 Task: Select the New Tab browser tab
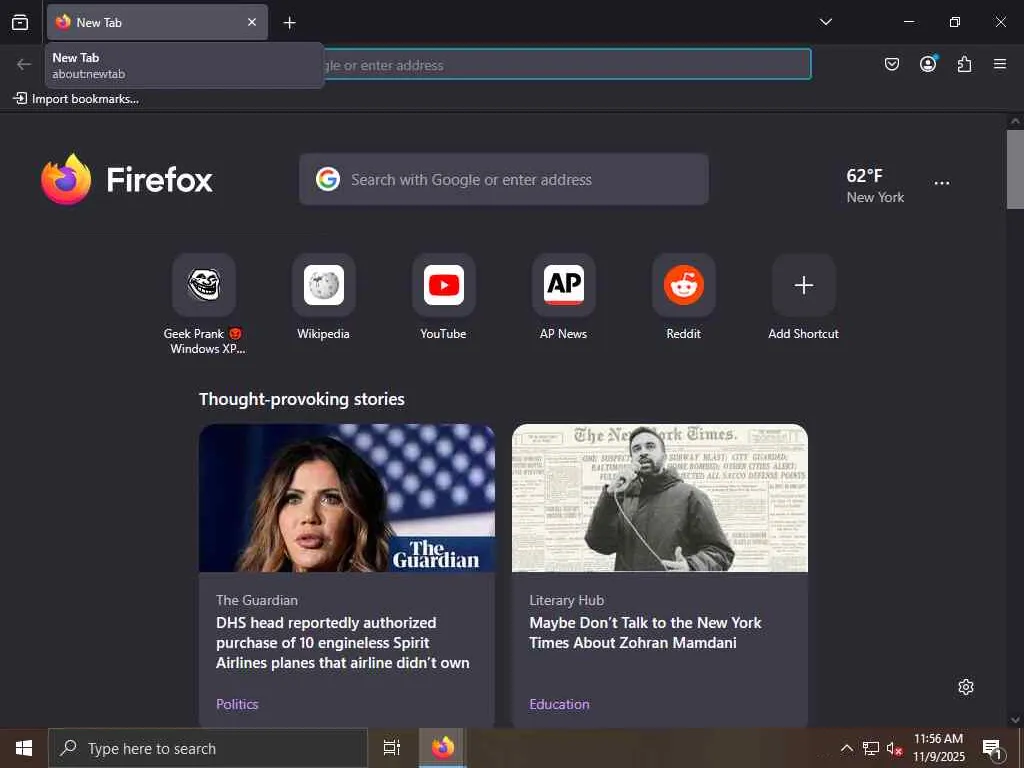(157, 22)
